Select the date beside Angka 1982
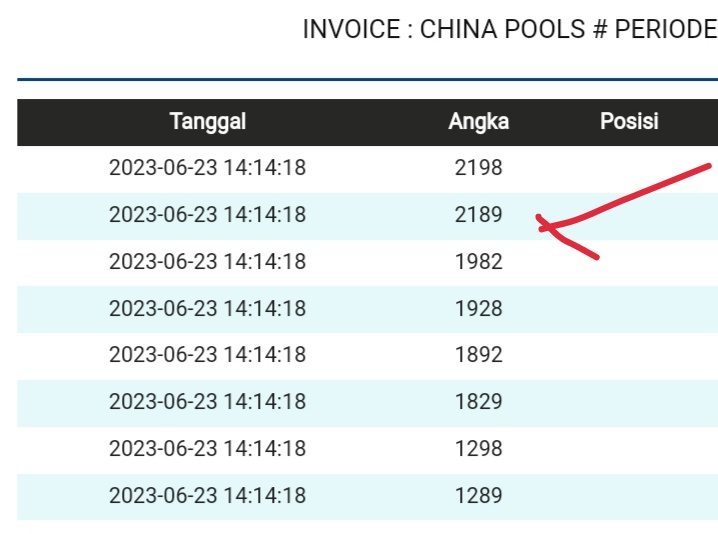The width and height of the screenshot is (718, 534). click(207, 262)
